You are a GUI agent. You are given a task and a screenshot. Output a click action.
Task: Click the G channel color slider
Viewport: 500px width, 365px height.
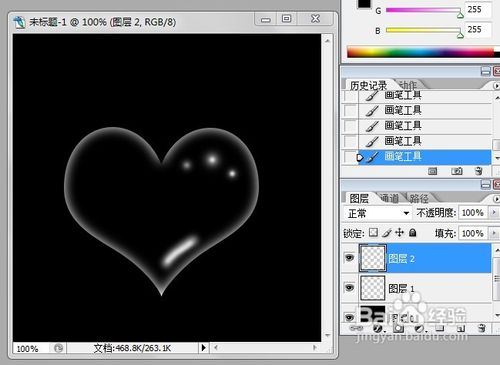(x=423, y=10)
